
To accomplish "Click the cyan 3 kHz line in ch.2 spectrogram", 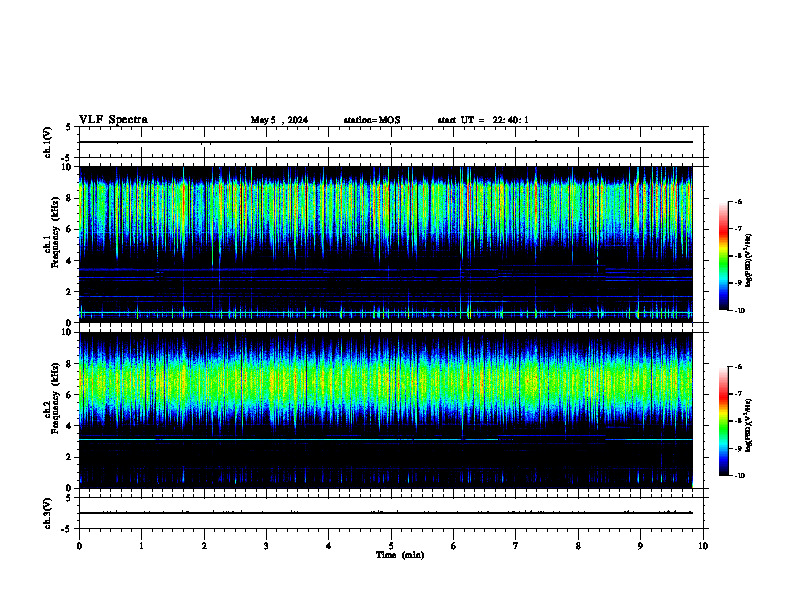I will click(385, 440).
